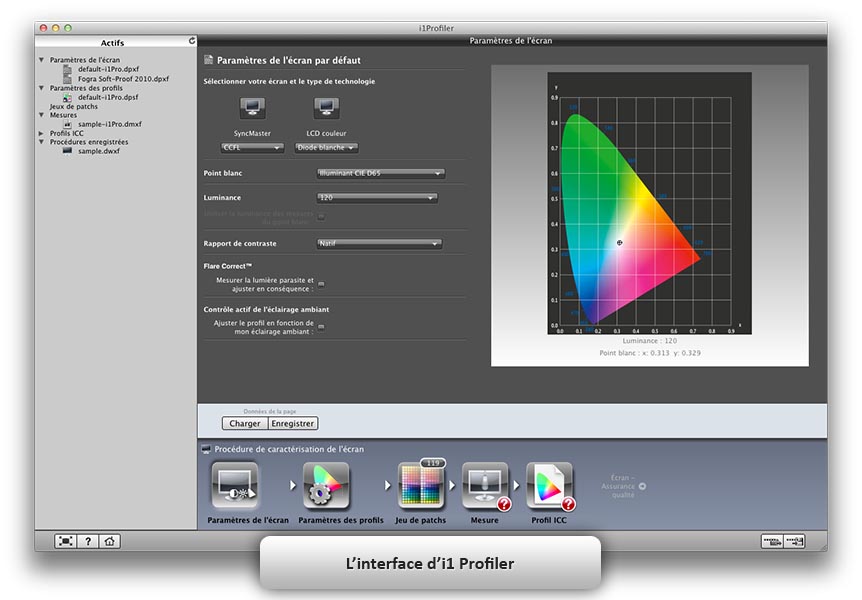Click the page icon beside the Paramètres de l'écran par défaut title

click(x=208, y=60)
